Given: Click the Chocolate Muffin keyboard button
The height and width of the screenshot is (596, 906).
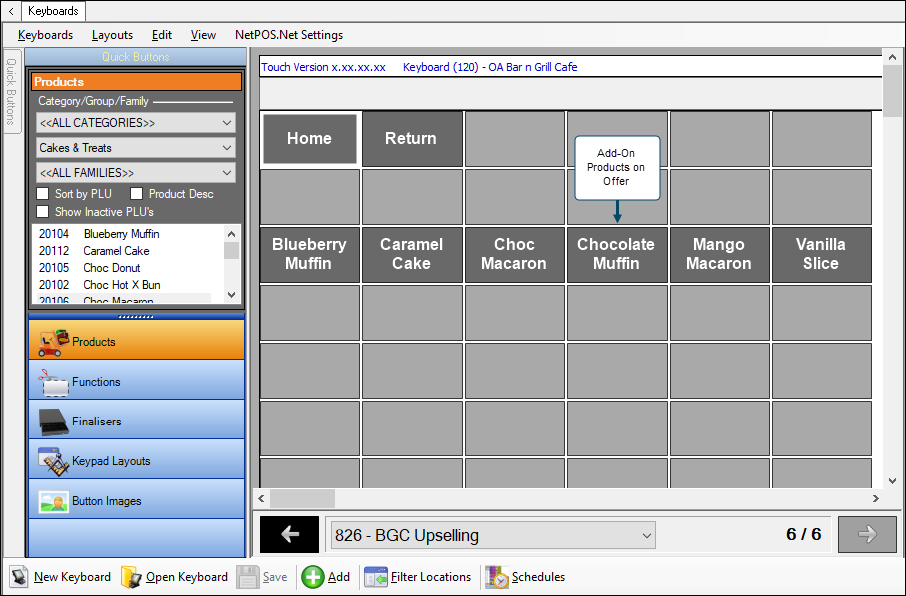Looking at the screenshot, I should click(x=616, y=254).
